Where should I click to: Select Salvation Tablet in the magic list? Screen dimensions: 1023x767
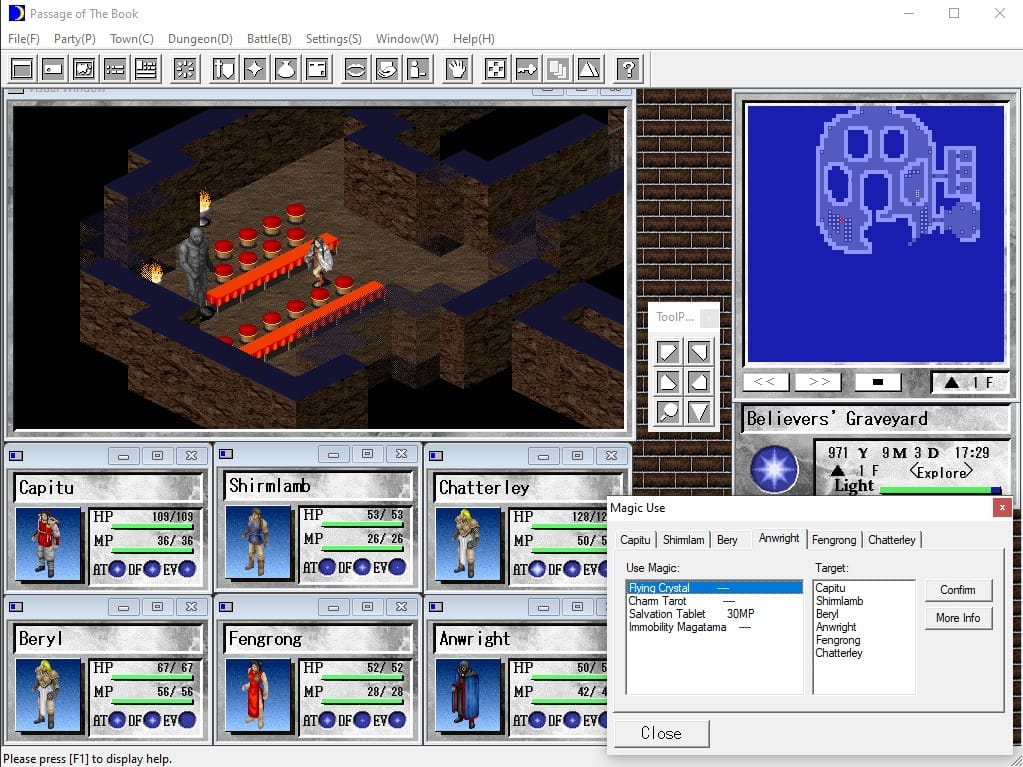coord(667,614)
